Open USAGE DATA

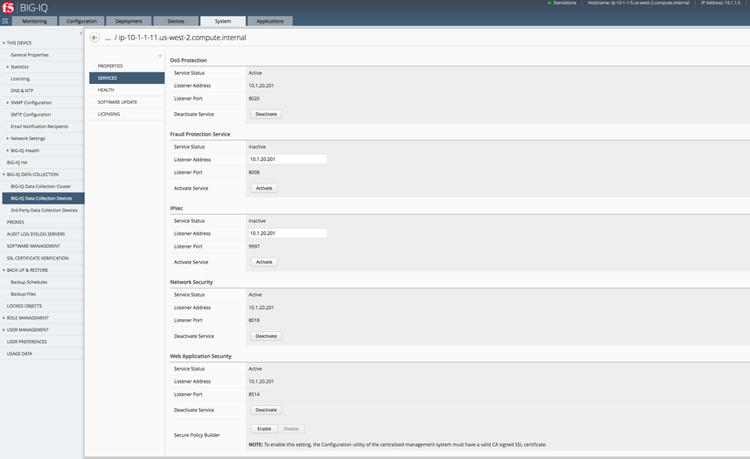tap(20, 354)
